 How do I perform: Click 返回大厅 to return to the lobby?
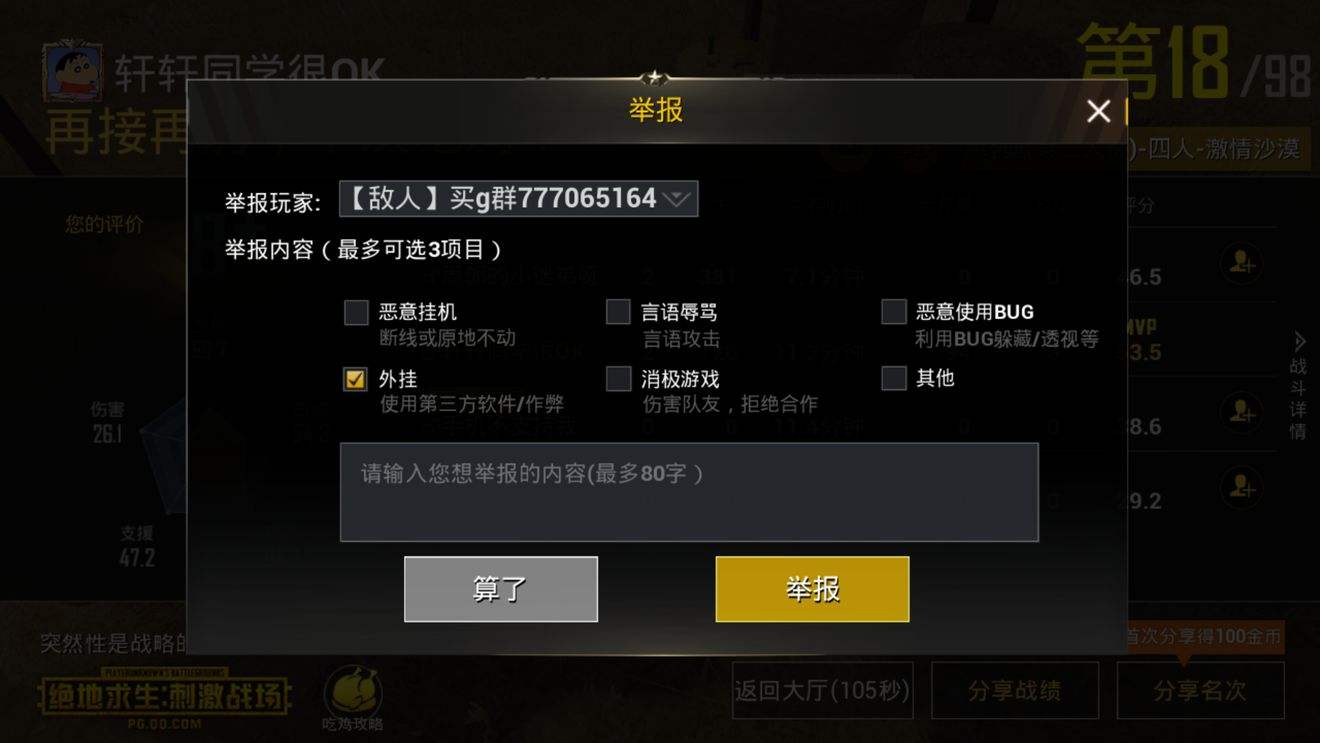(x=822, y=690)
